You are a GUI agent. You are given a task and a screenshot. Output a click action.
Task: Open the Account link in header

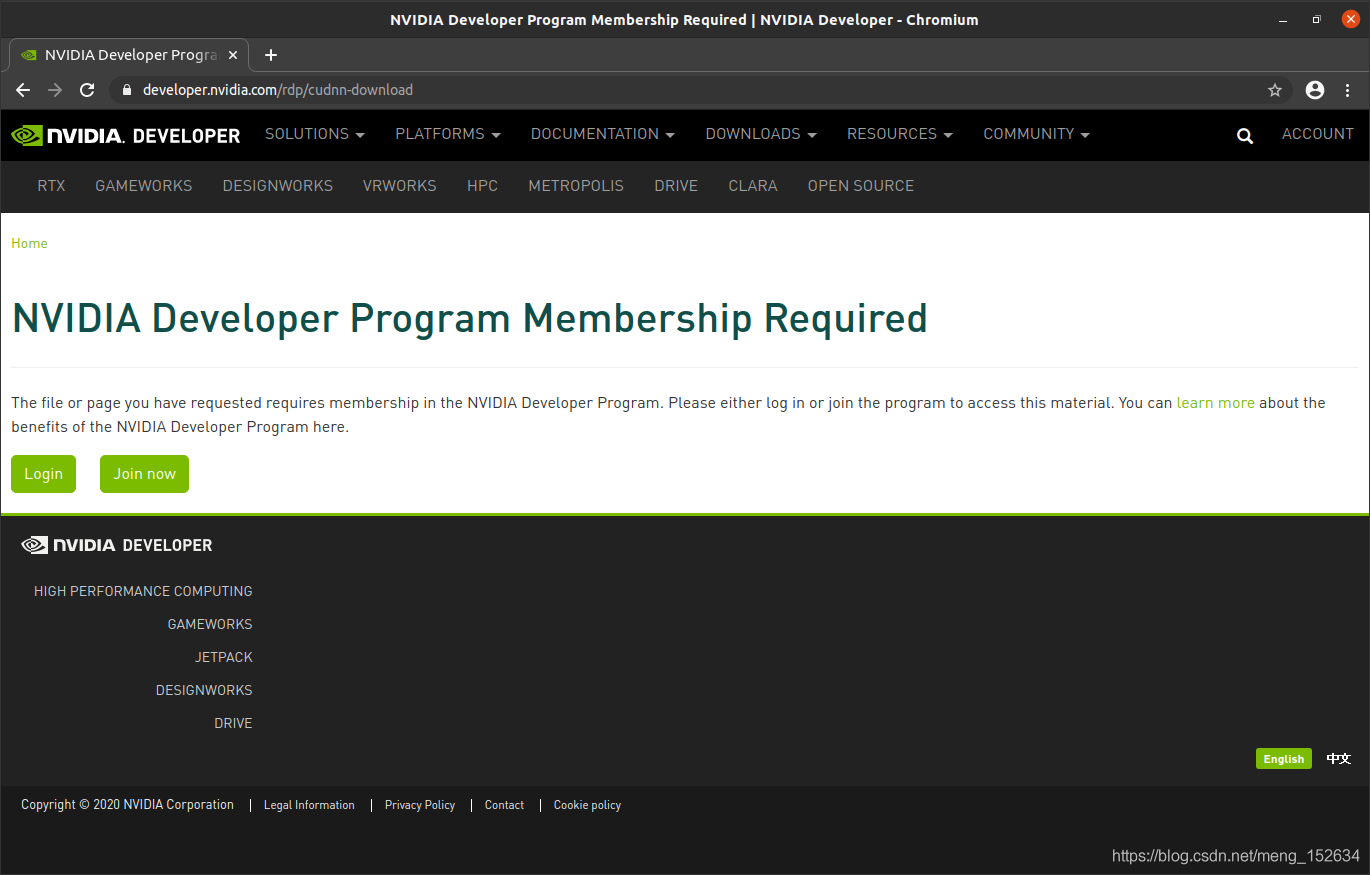(1318, 134)
